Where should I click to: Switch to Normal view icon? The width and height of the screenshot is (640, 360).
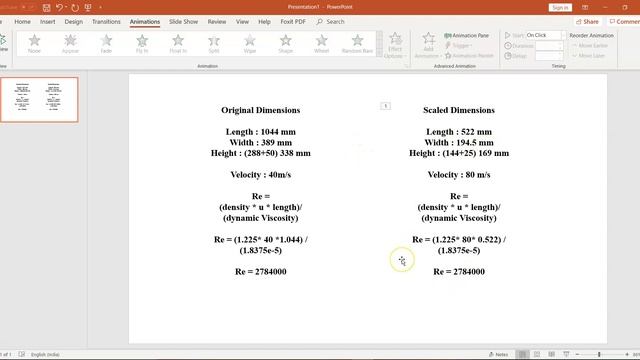[522, 354]
